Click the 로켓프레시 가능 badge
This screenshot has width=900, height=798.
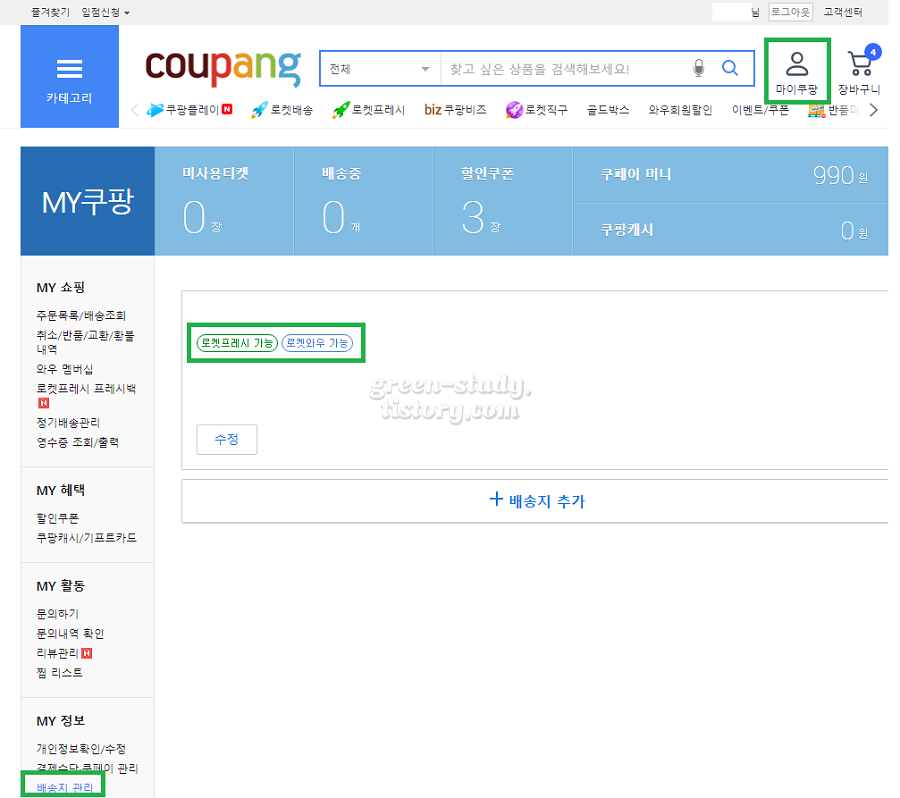point(237,343)
